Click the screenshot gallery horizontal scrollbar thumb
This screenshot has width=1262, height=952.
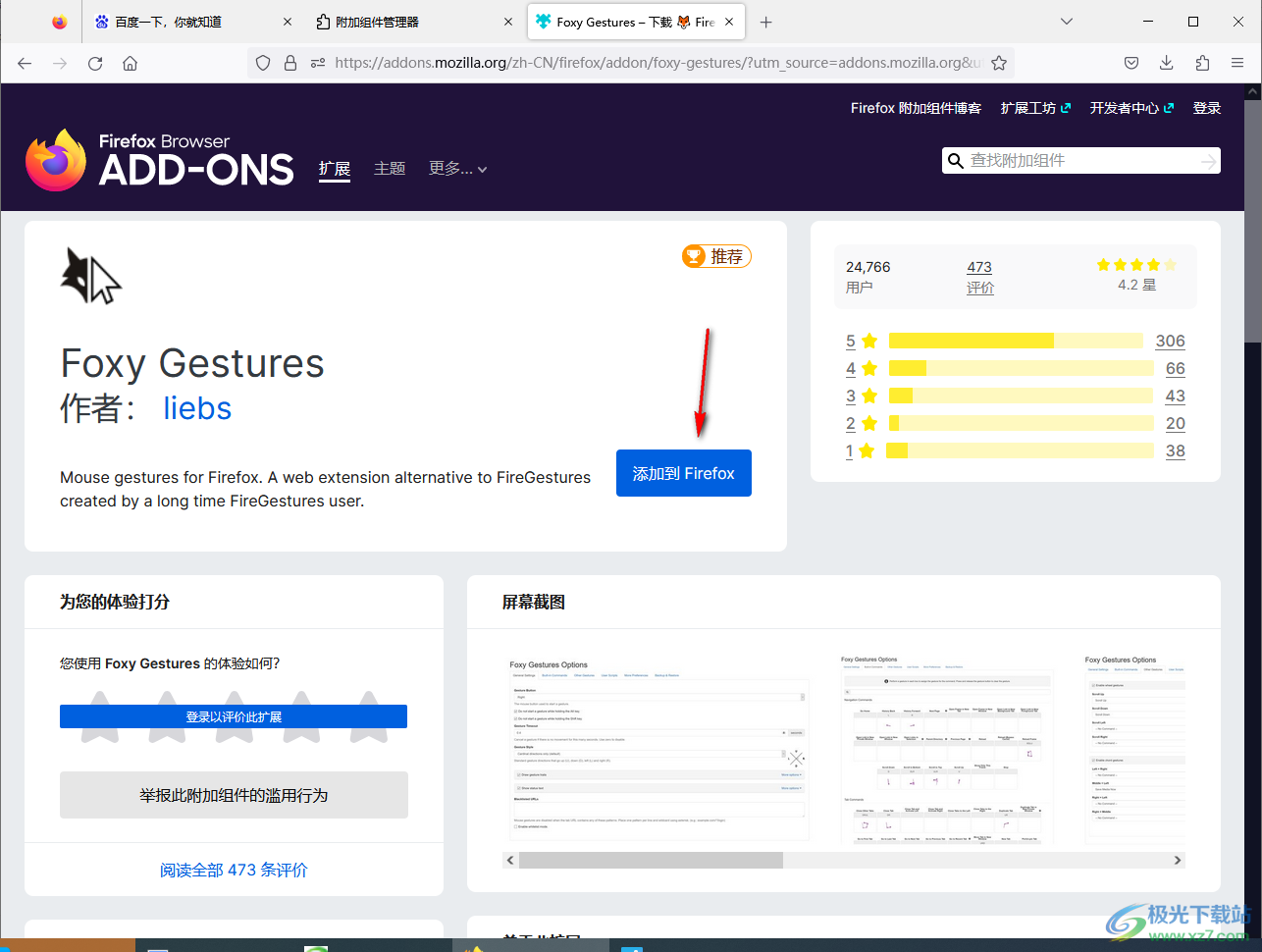[x=651, y=860]
